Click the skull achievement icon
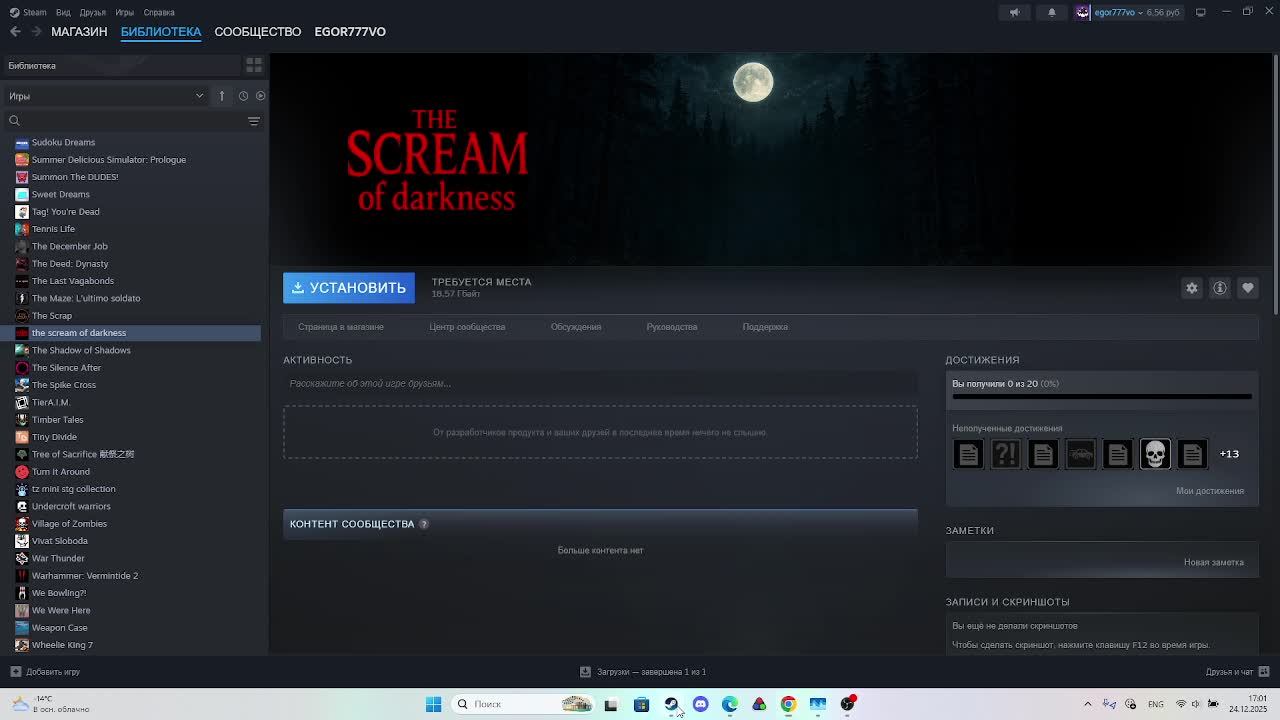 [x=1155, y=454]
